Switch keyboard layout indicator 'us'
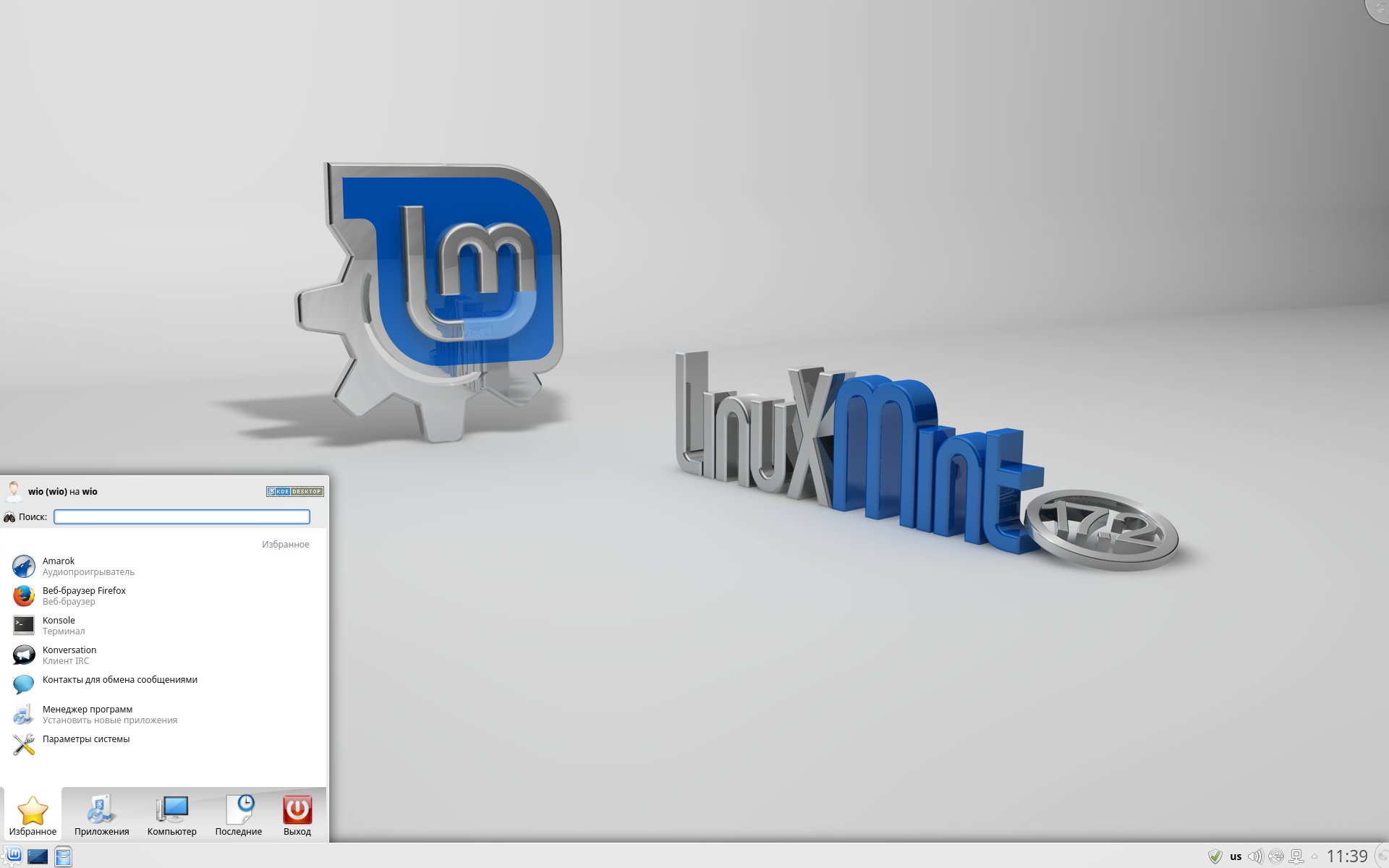The image size is (1389, 868). pyautogui.click(x=1236, y=856)
